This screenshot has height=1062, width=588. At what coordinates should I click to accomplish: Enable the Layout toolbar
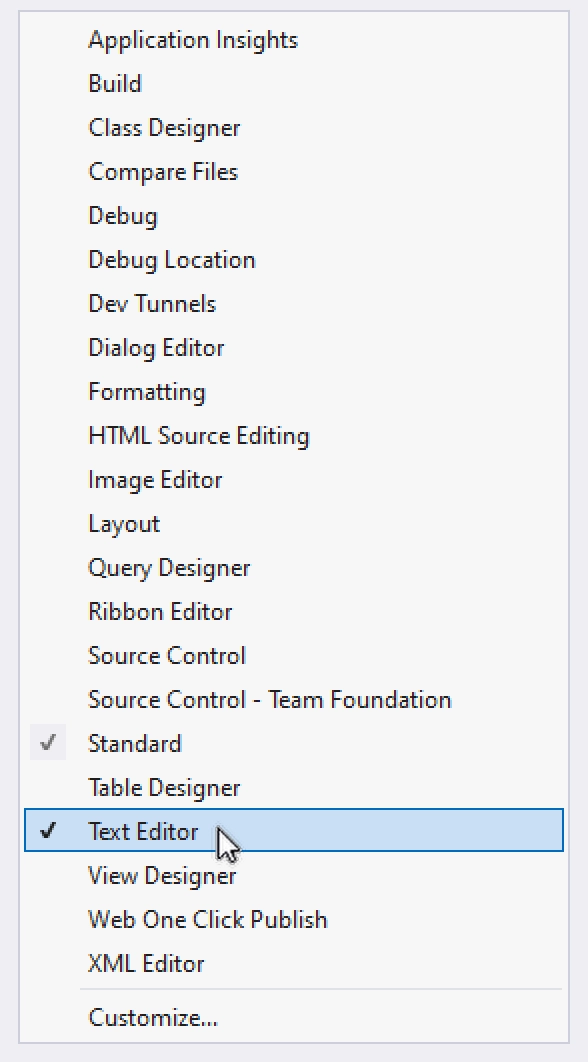click(x=293, y=524)
